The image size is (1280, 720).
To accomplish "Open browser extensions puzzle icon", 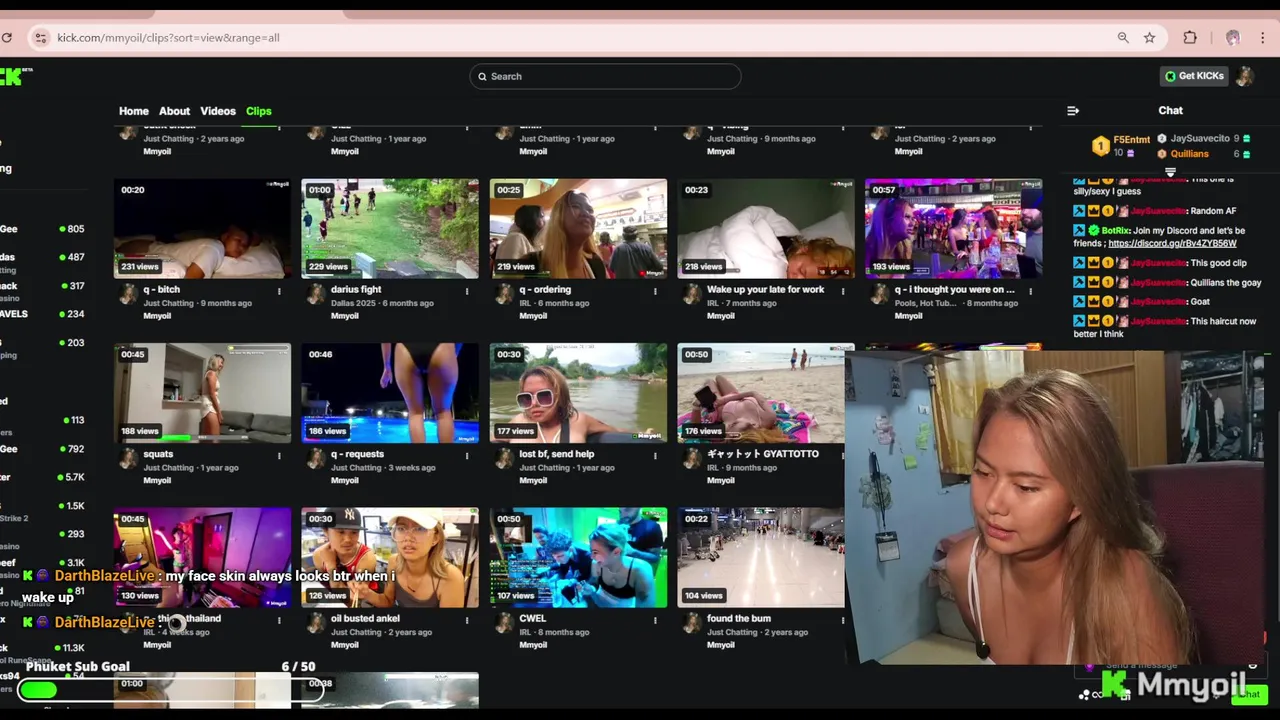I will [x=1190, y=38].
